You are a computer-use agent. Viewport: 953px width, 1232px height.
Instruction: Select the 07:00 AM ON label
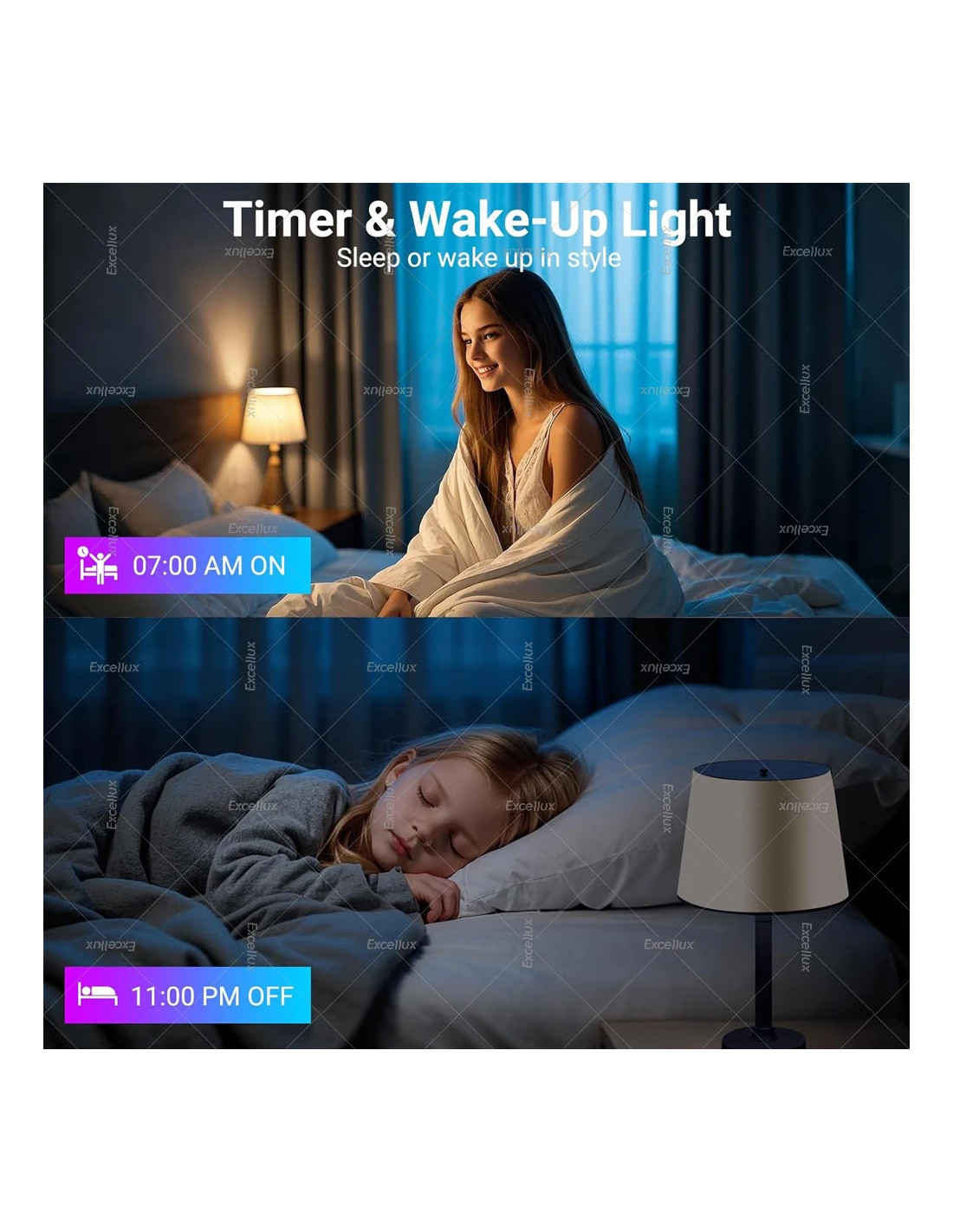coord(209,566)
